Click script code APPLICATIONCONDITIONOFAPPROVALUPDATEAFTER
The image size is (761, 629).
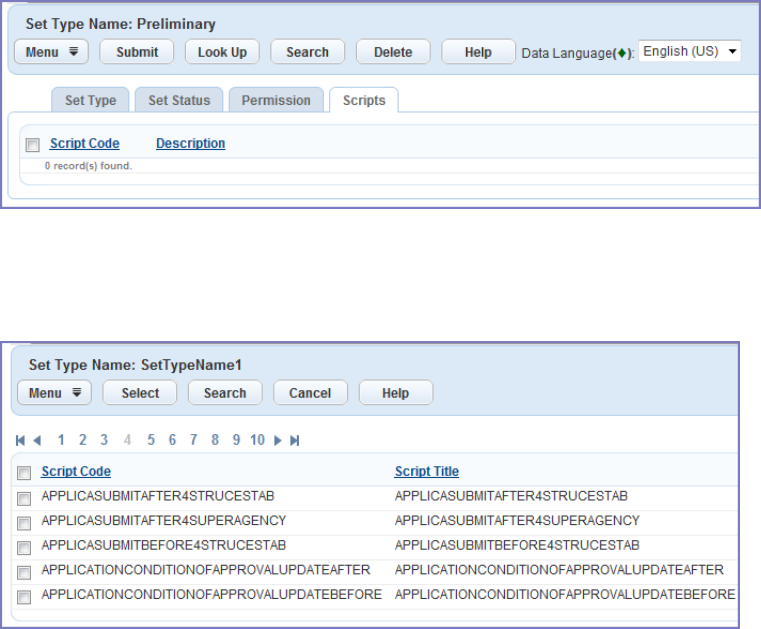pyautogui.click(x=206, y=569)
